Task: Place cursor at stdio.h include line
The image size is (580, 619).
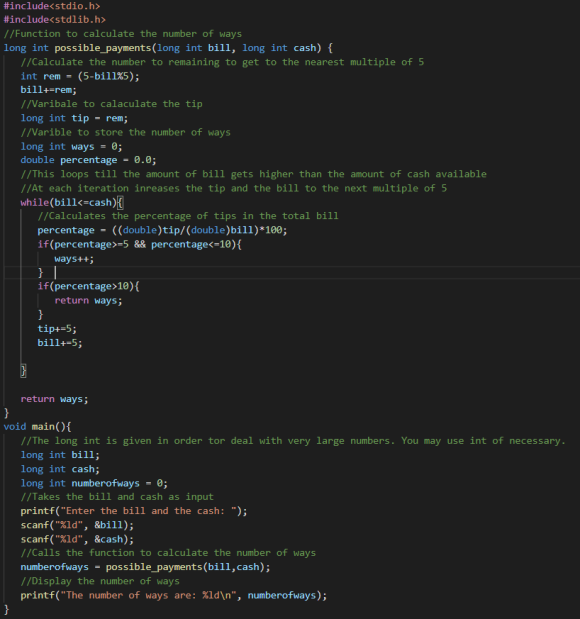Action: coord(52,6)
